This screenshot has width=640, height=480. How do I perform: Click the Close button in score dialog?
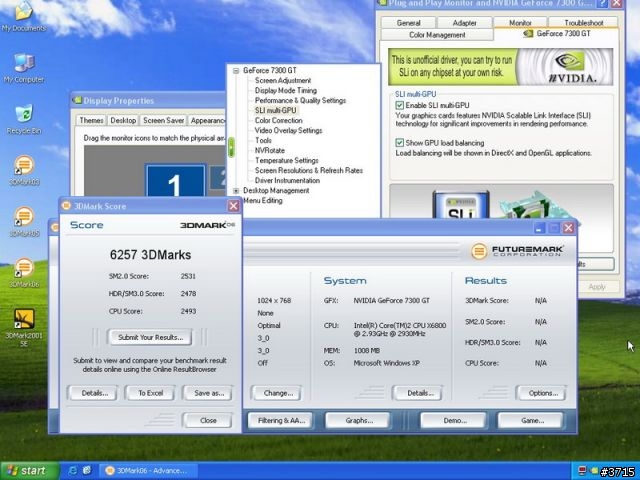[x=208, y=420]
